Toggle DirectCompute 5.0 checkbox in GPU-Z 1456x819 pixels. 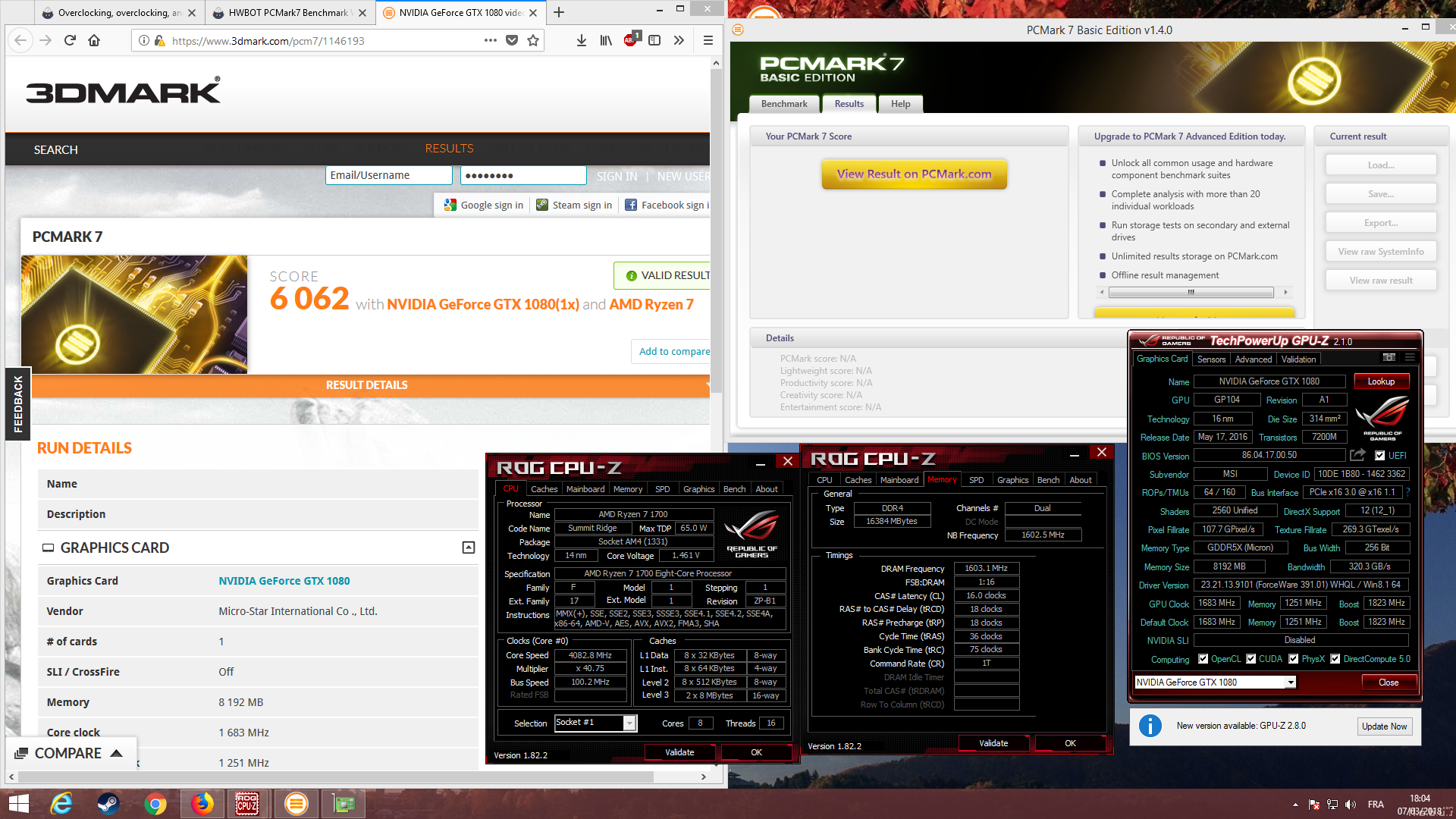[1335, 659]
